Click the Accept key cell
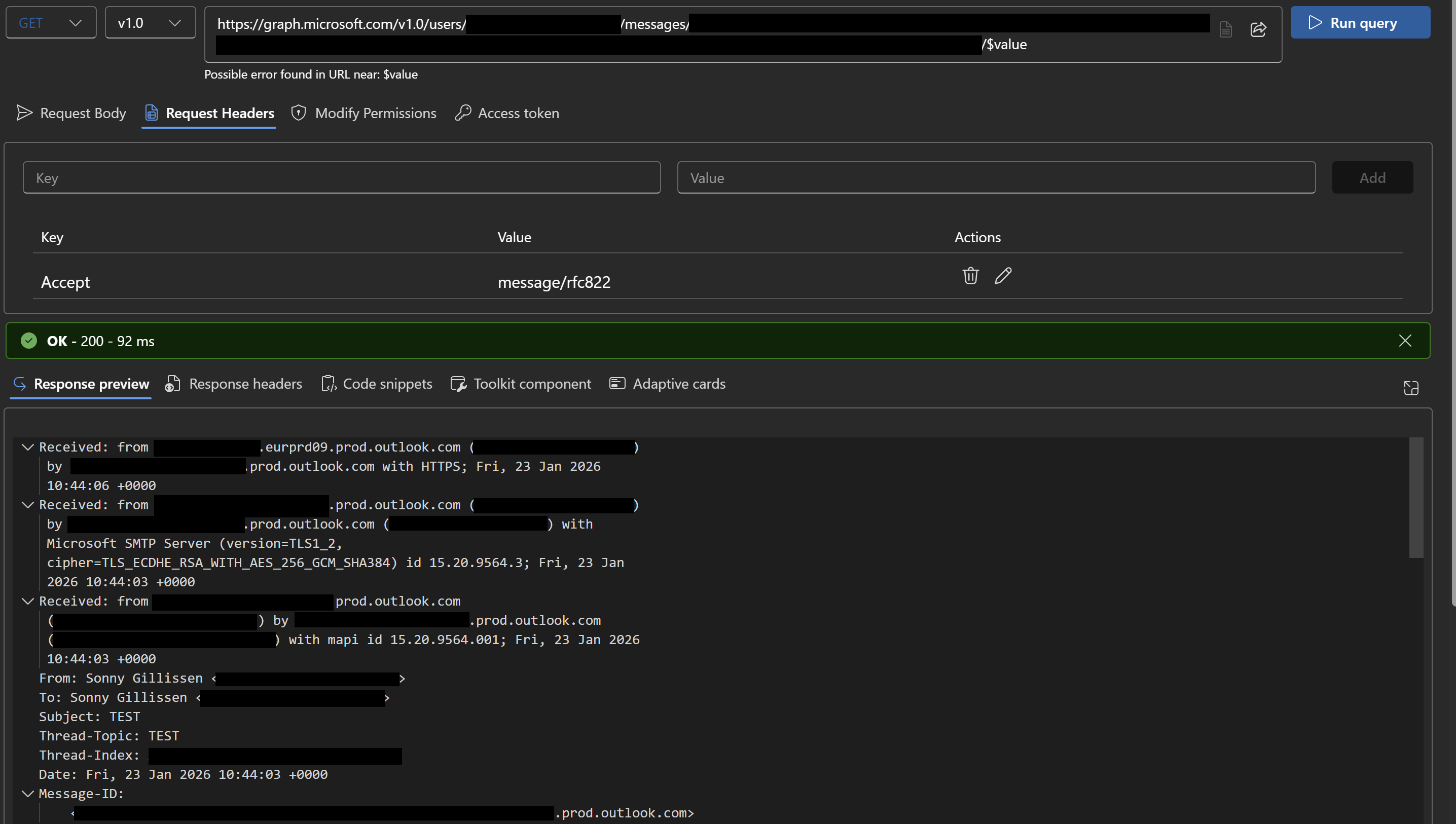 (x=65, y=282)
